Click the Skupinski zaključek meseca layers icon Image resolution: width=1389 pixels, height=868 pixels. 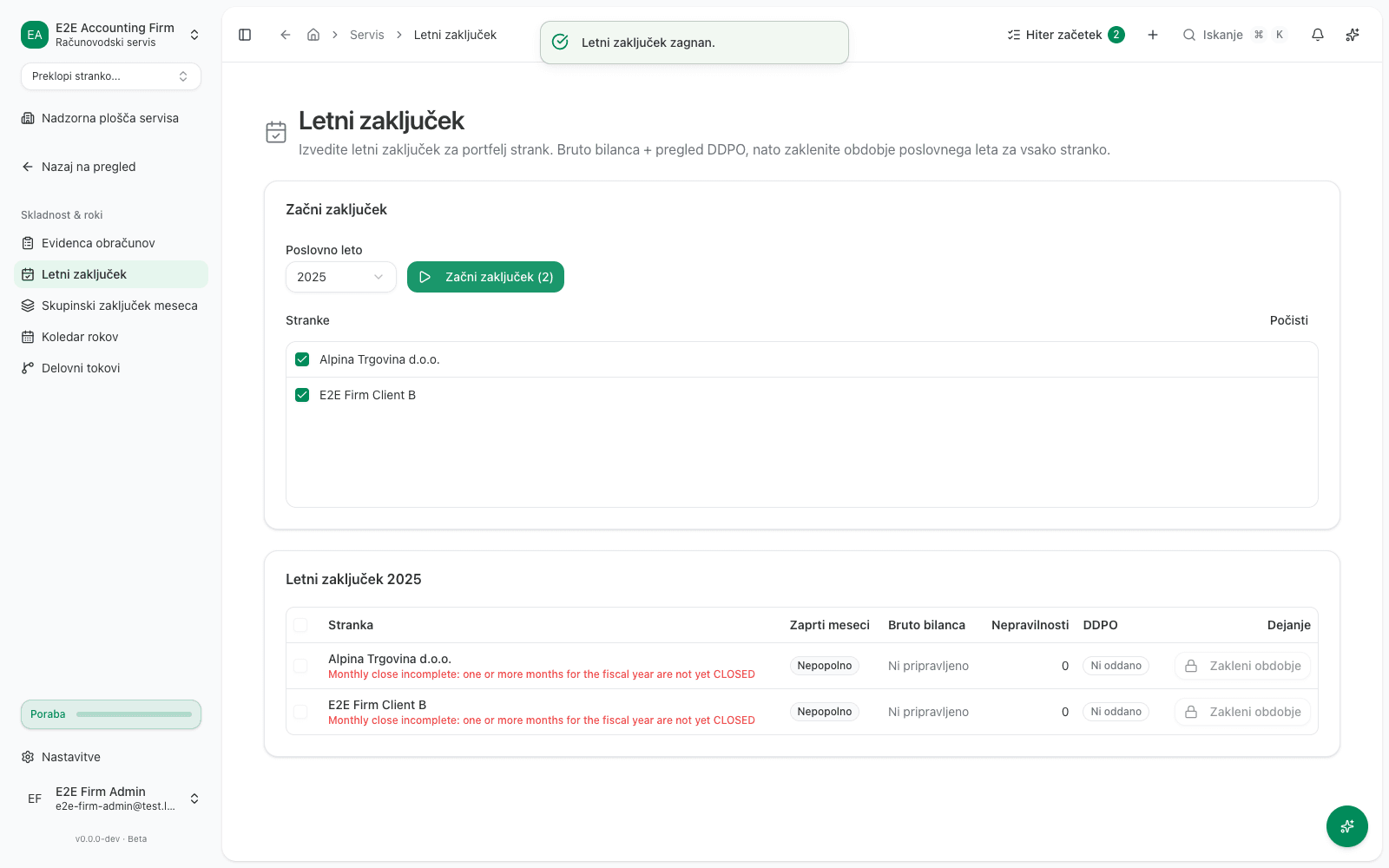[28, 306]
